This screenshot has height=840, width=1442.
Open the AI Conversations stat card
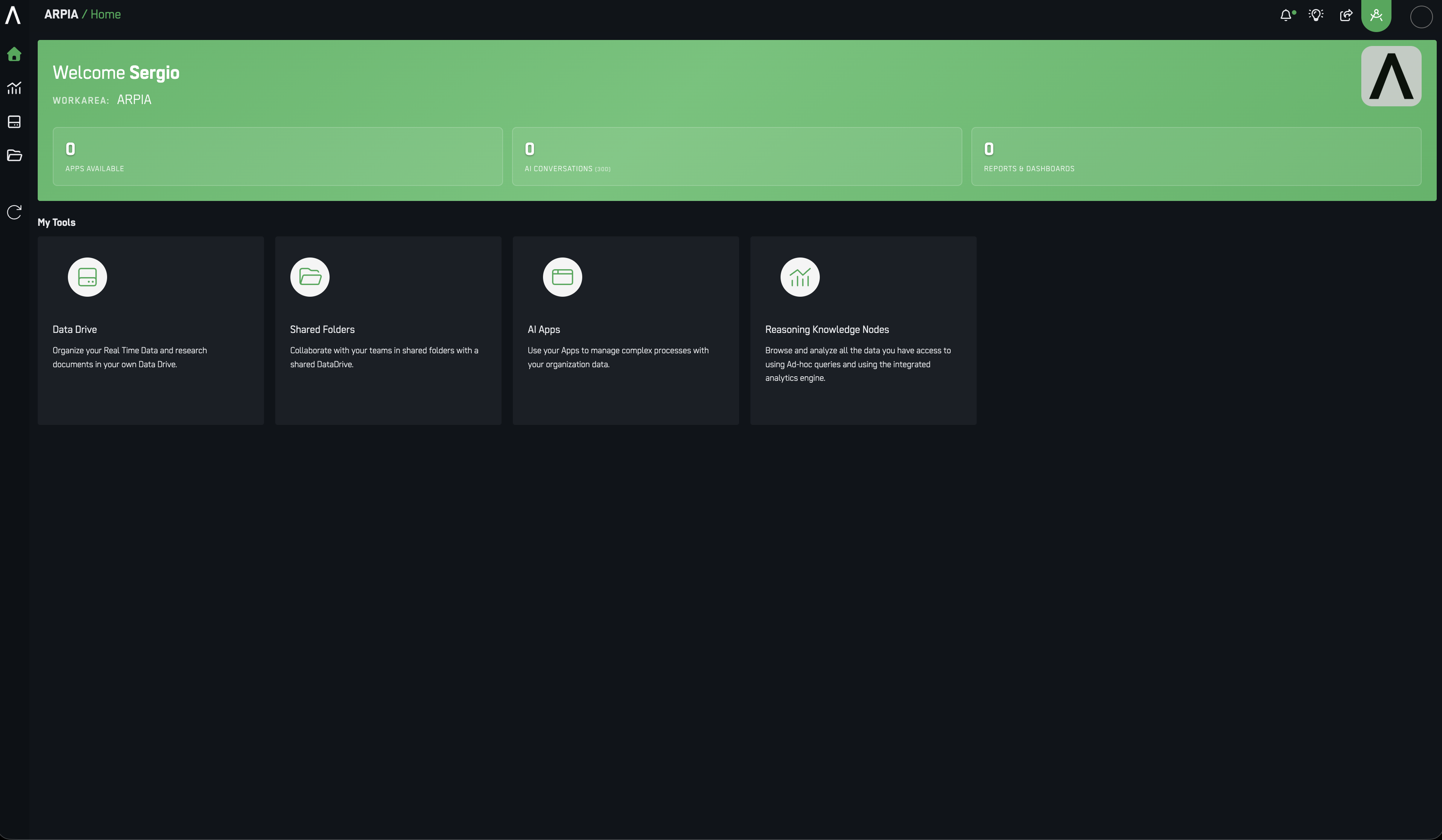pos(737,156)
